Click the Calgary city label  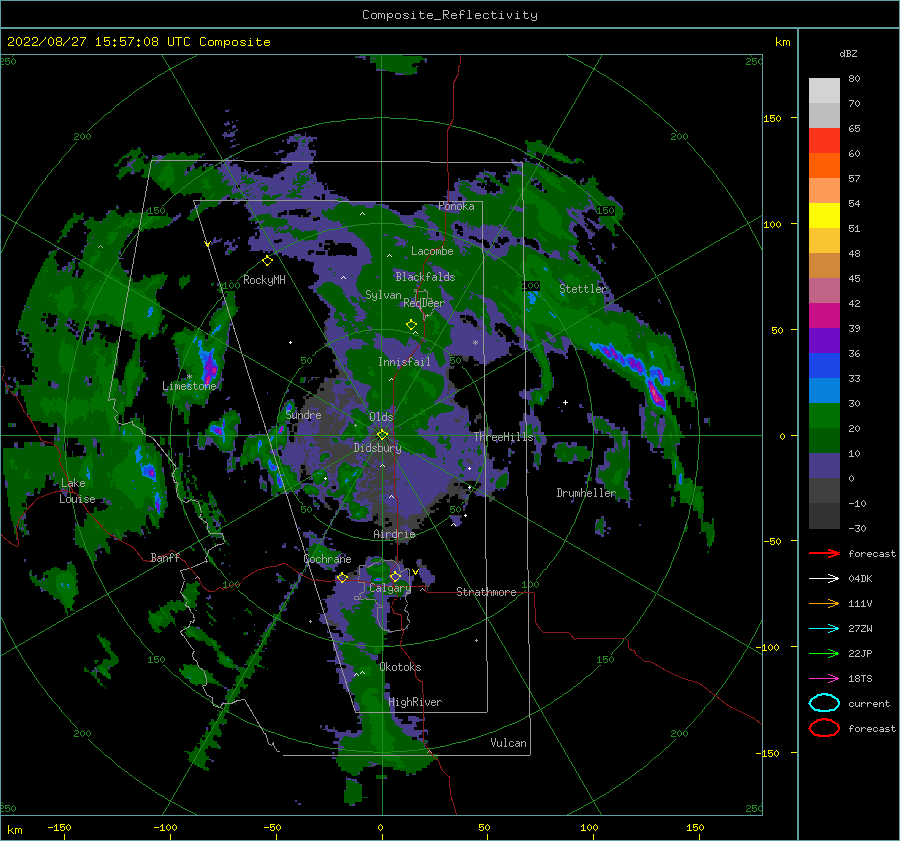(390, 588)
